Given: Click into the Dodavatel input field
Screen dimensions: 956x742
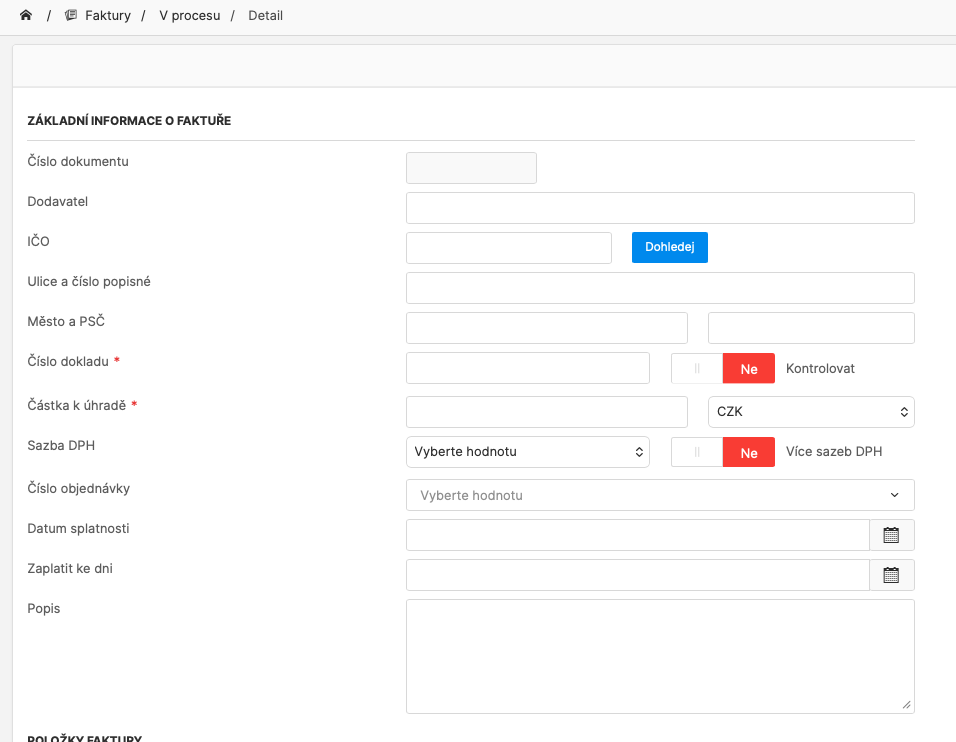Looking at the screenshot, I should coord(659,208).
